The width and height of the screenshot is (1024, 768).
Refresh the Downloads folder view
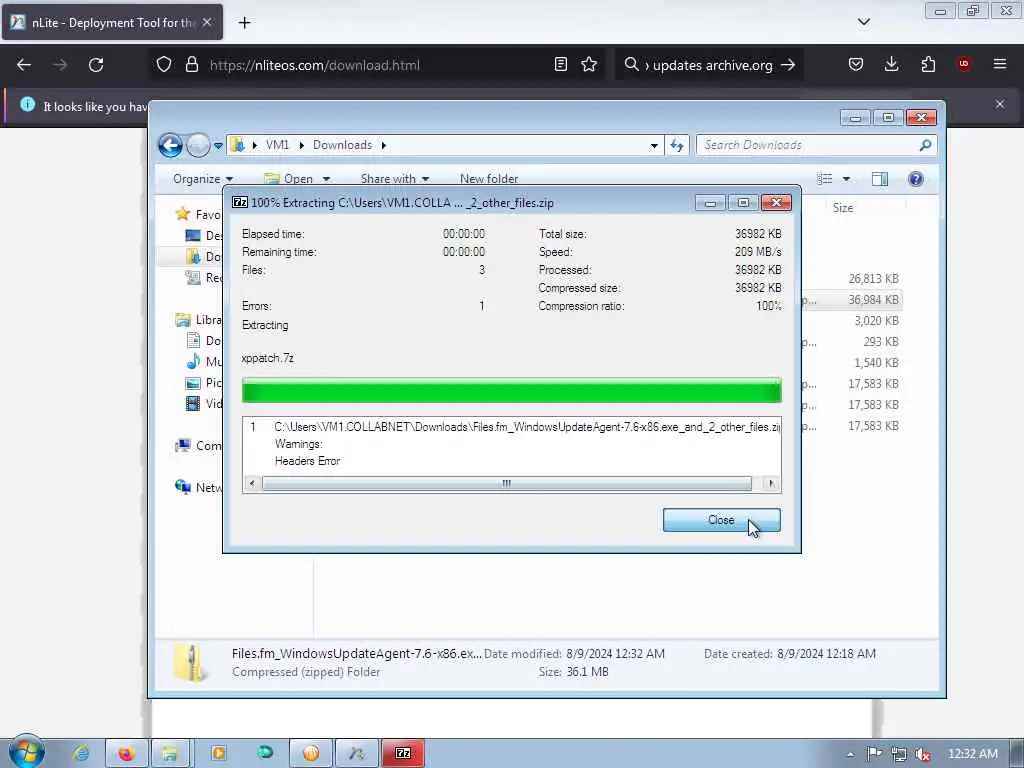coord(677,146)
